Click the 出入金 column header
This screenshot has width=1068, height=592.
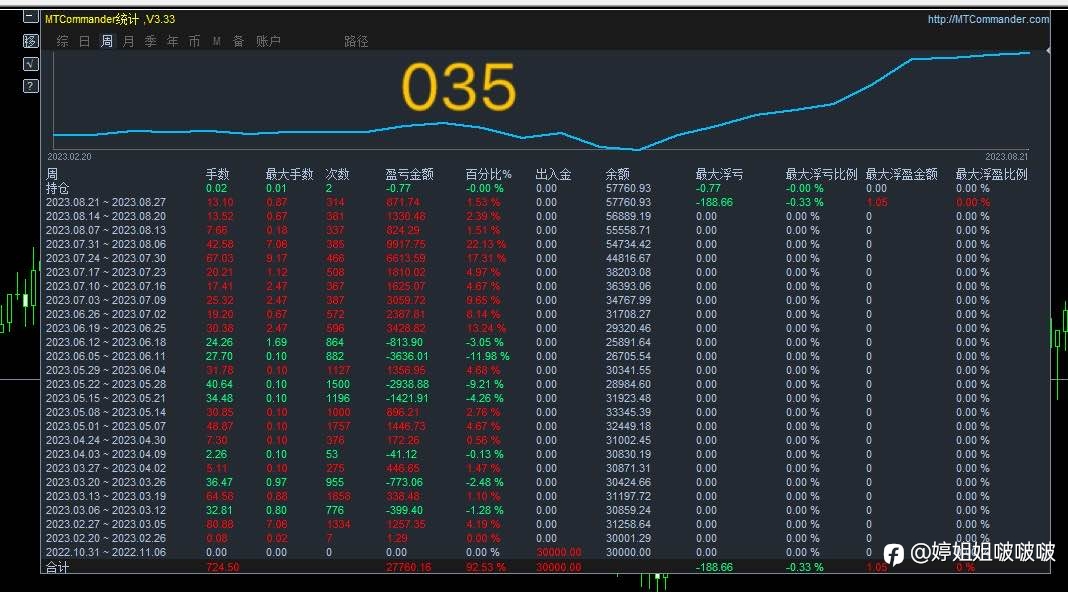(553, 174)
